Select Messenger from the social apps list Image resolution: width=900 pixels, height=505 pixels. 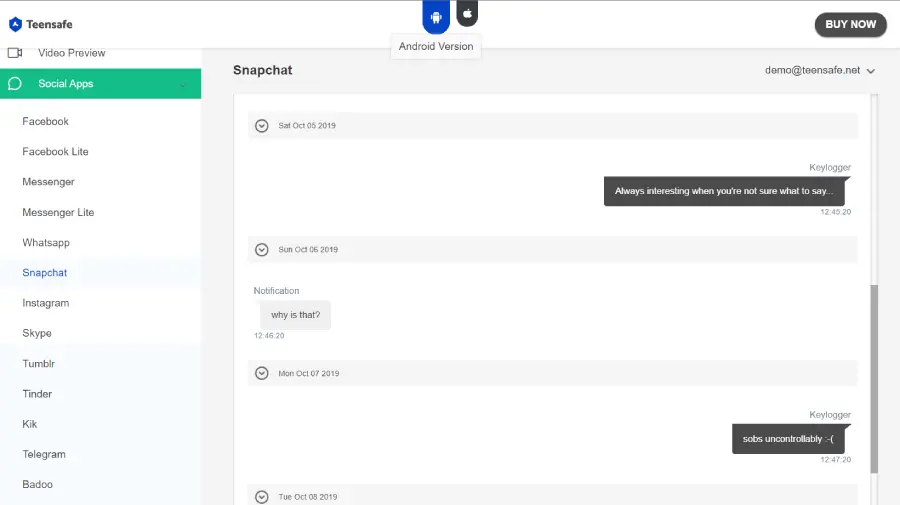click(x=48, y=182)
